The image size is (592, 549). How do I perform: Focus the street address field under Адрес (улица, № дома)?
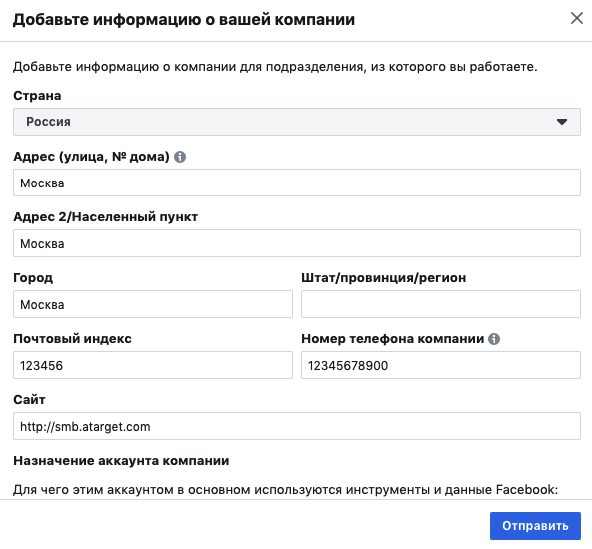pos(297,183)
